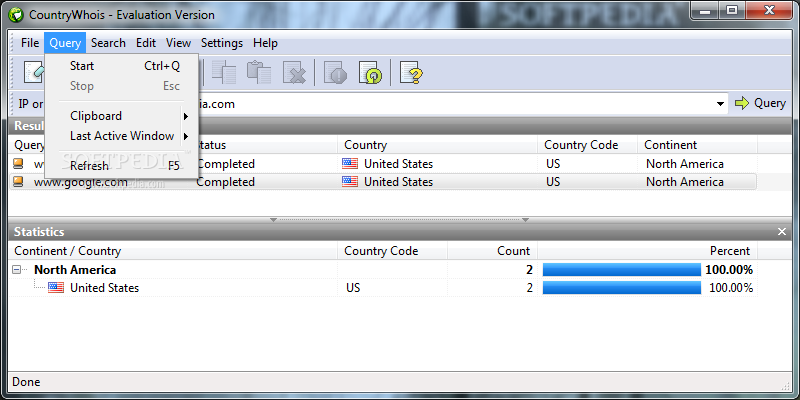Collapse the North America tree node
Image resolution: width=800 pixels, height=400 pixels.
(x=17, y=269)
